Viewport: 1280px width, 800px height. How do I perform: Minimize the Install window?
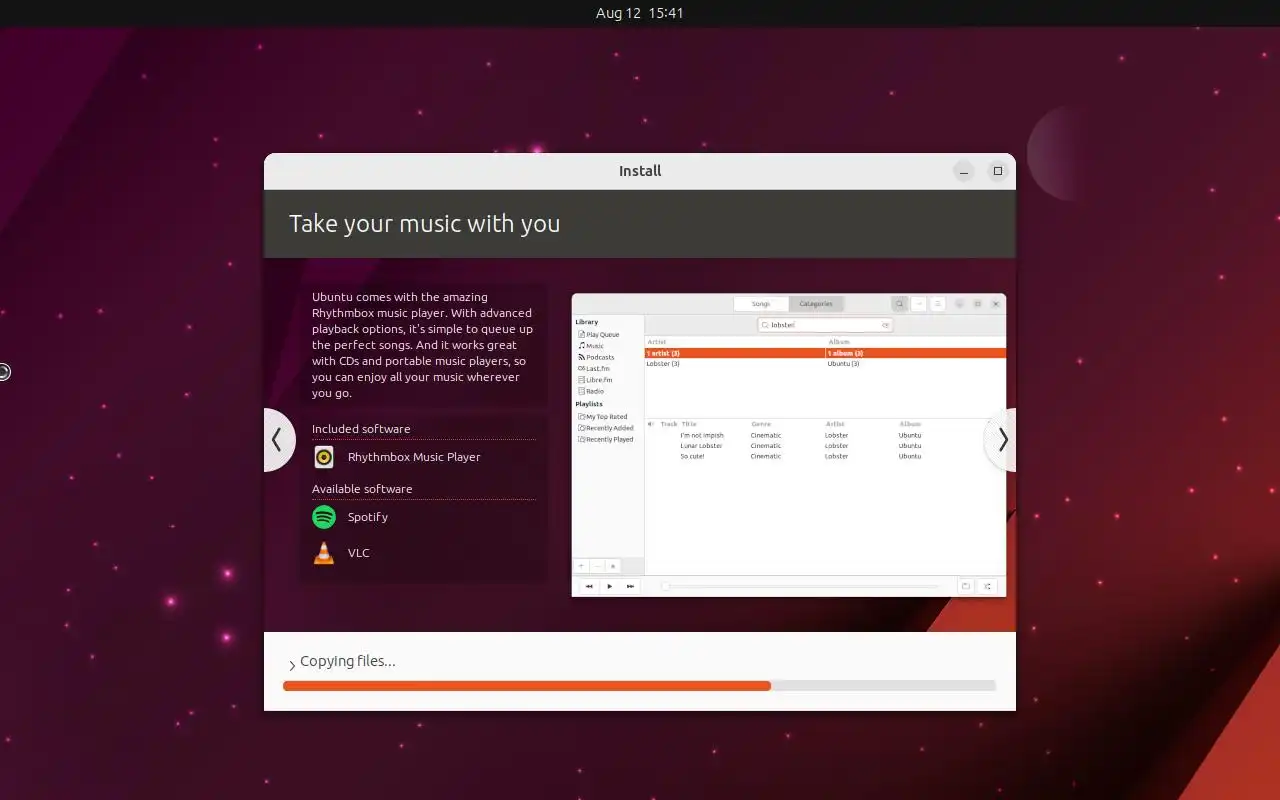click(964, 171)
